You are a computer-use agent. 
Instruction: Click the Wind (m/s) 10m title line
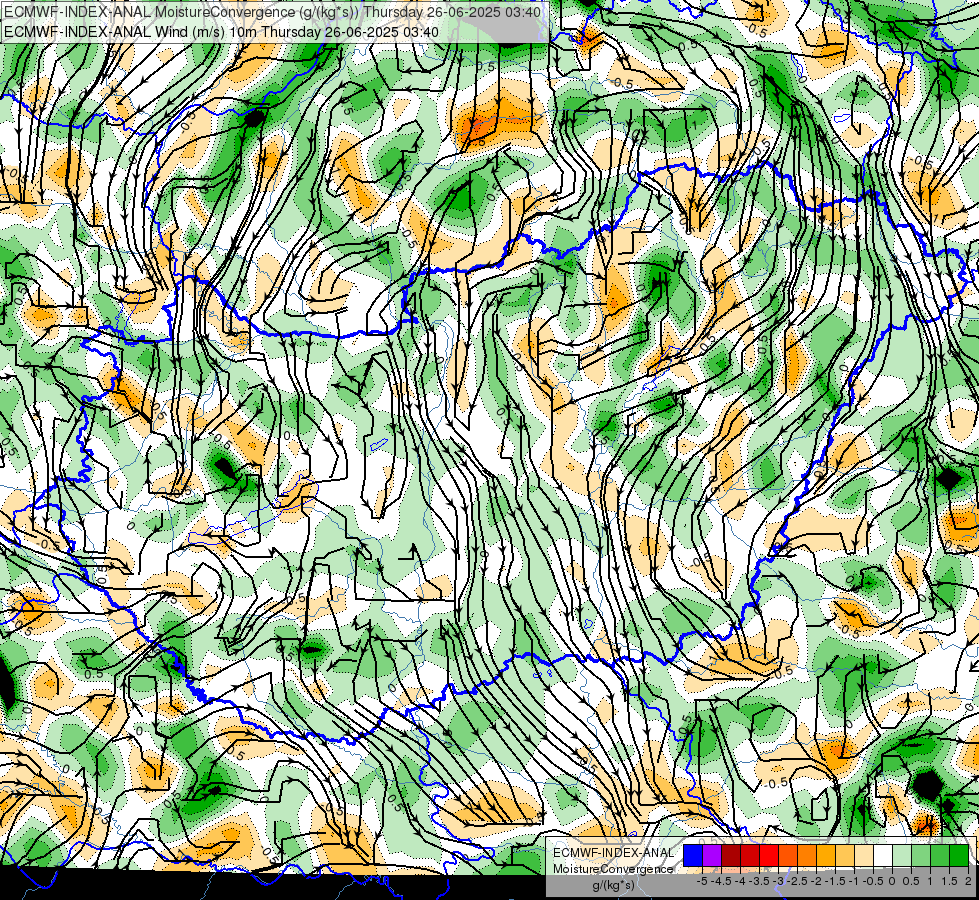pos(222,32)
